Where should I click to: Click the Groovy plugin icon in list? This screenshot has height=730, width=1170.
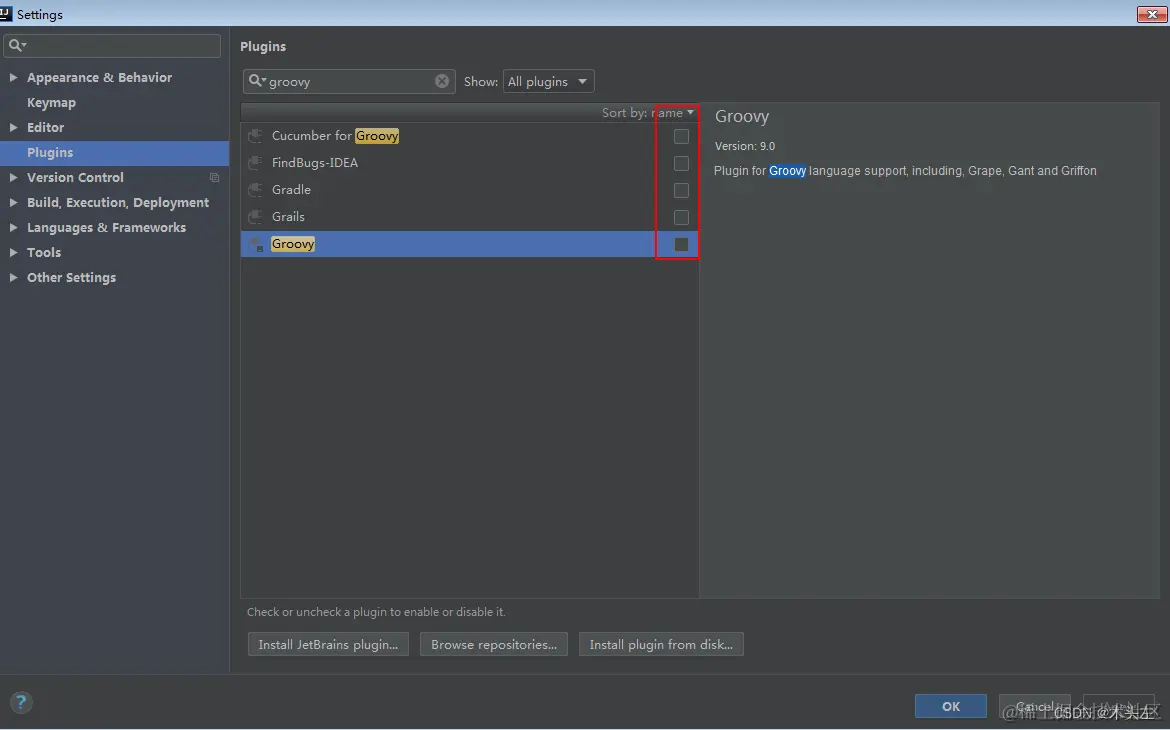[255, 244]
